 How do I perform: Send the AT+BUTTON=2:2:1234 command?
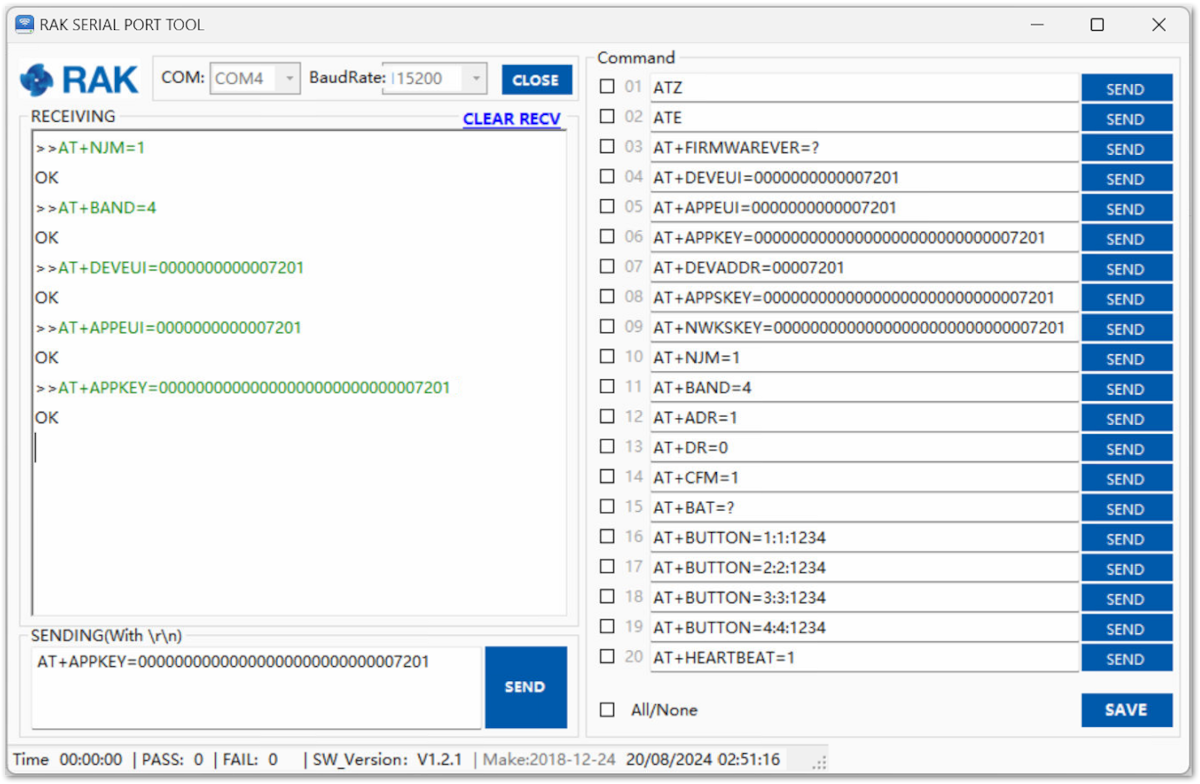[x=1126, y=569]
